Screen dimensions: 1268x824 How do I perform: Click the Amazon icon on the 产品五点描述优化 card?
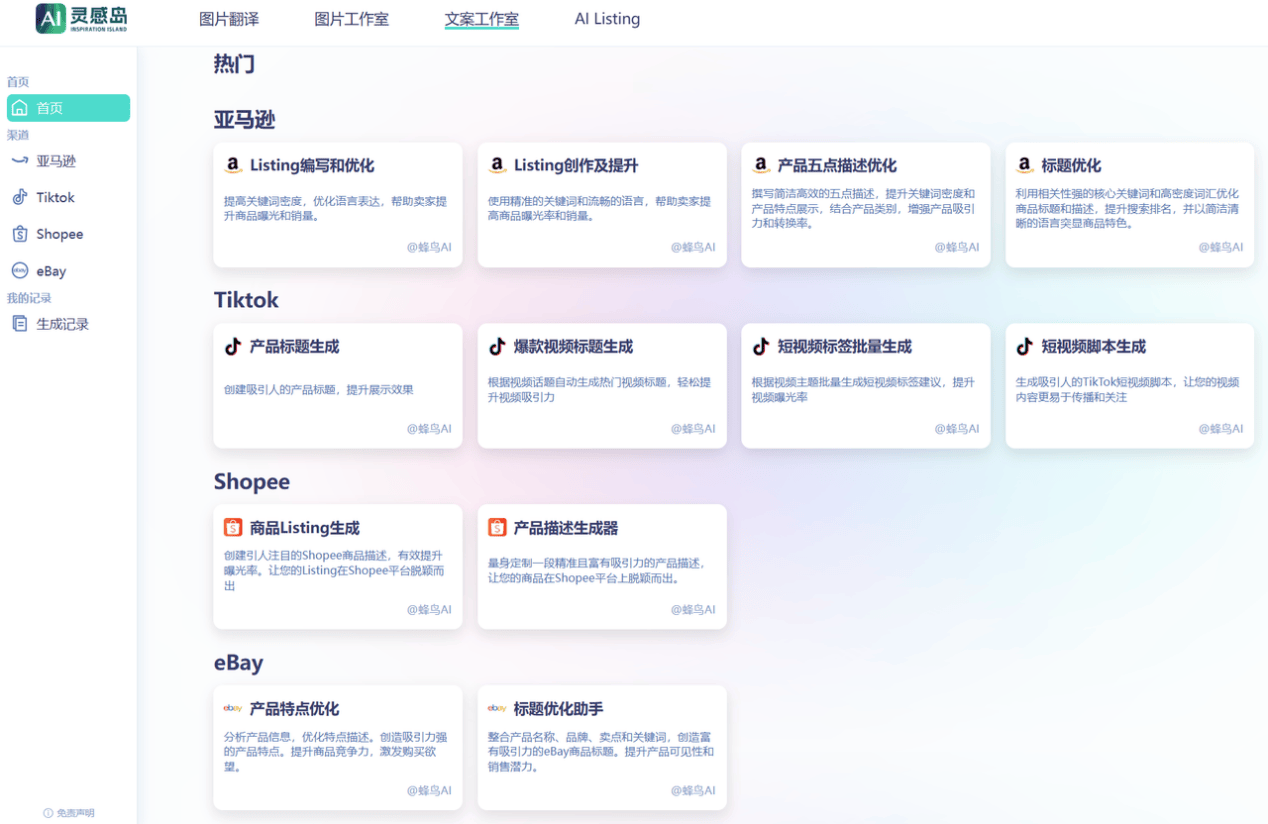[761, 165]
